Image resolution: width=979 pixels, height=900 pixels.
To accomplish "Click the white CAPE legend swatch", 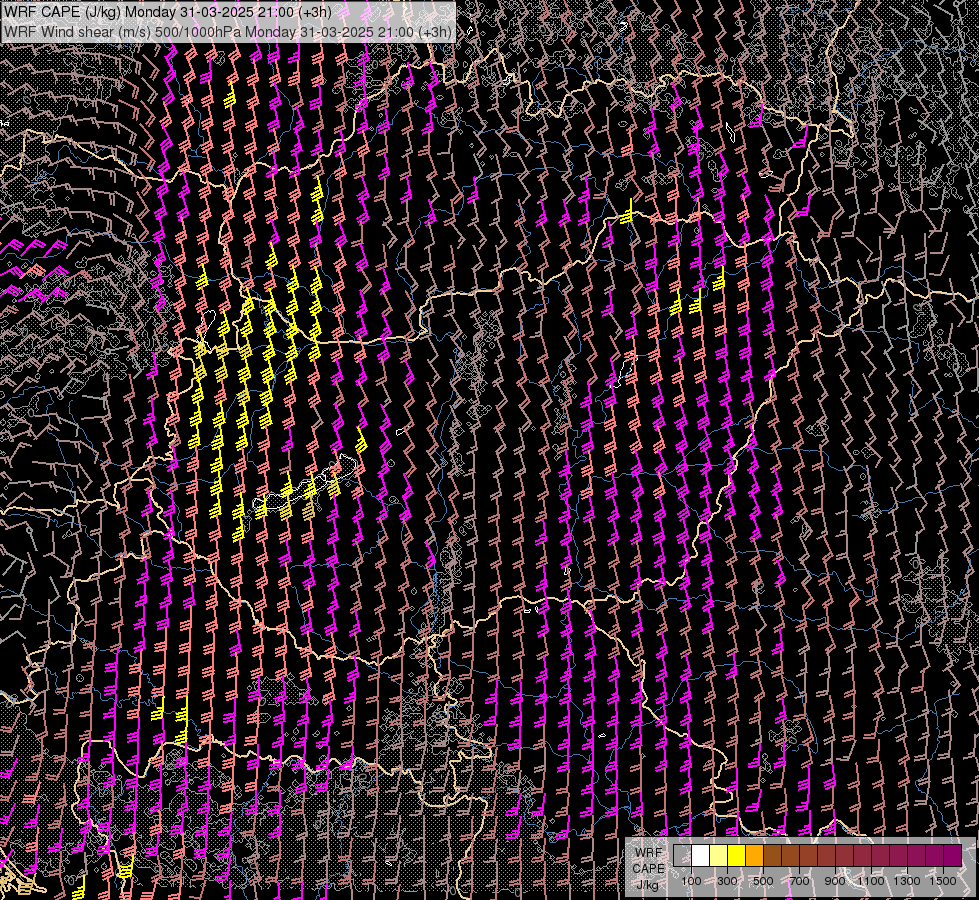I will pos(701,855).
